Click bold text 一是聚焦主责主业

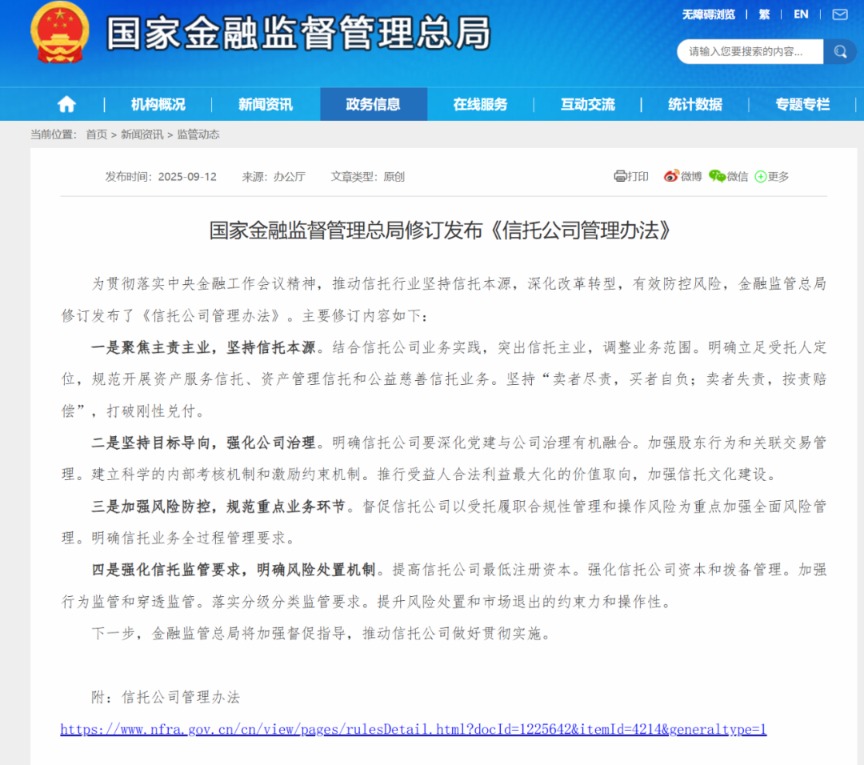click(151, 347)
